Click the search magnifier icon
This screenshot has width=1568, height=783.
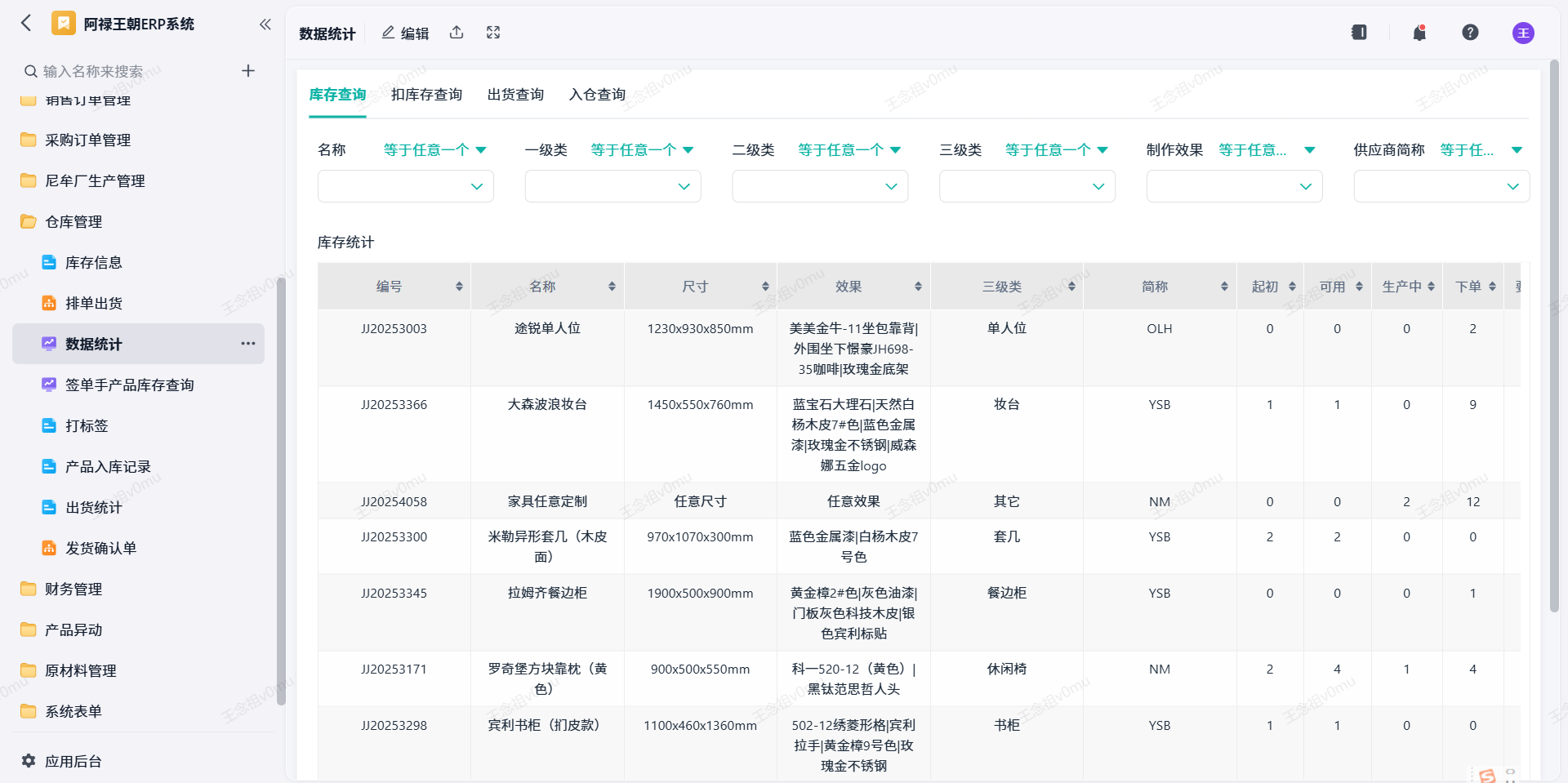click(x=30, y=71)
